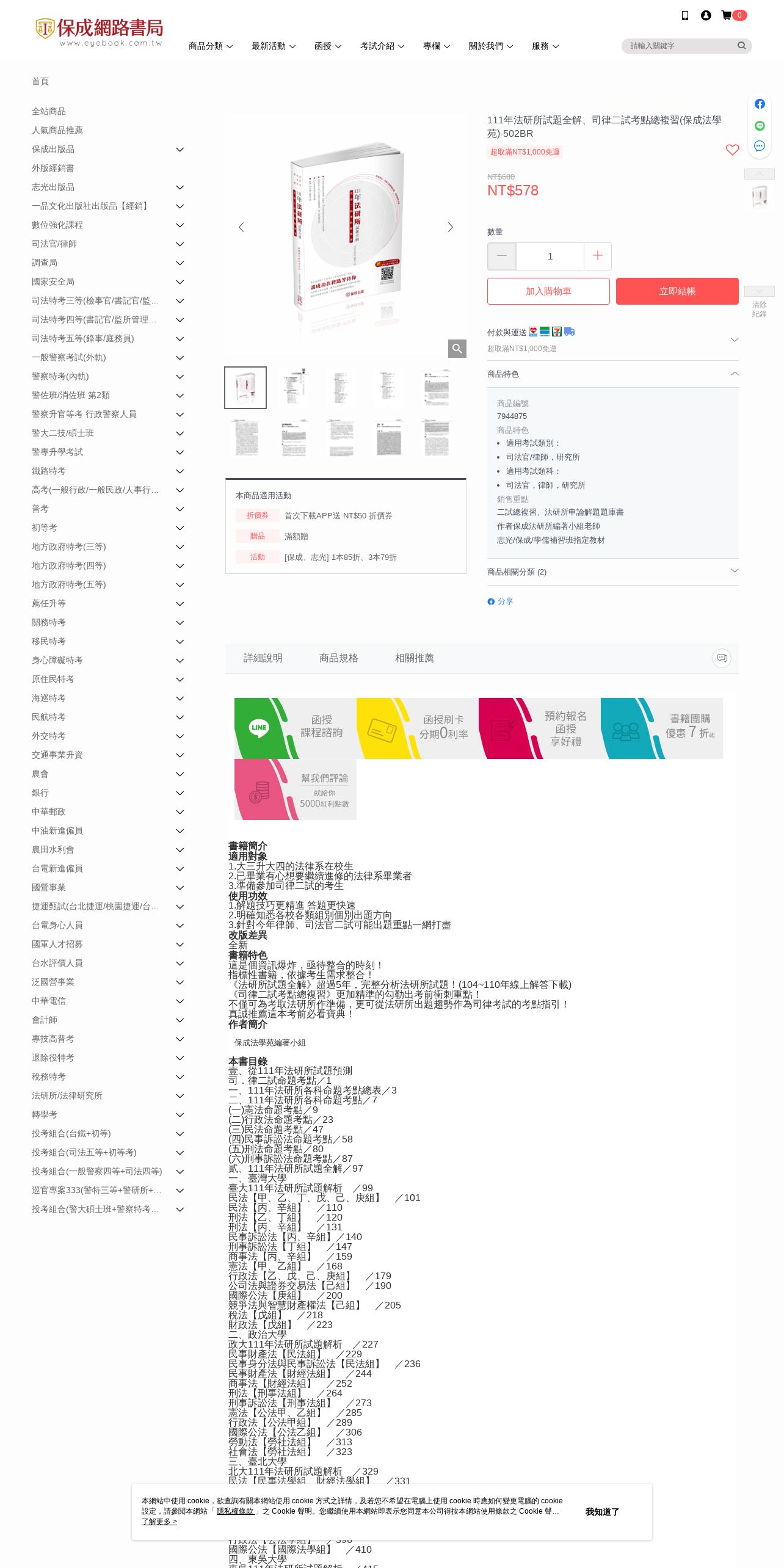The image size is (784, 1568).
Task: Switch to 相關推薦 tab
Action: (x=415, y=658)
